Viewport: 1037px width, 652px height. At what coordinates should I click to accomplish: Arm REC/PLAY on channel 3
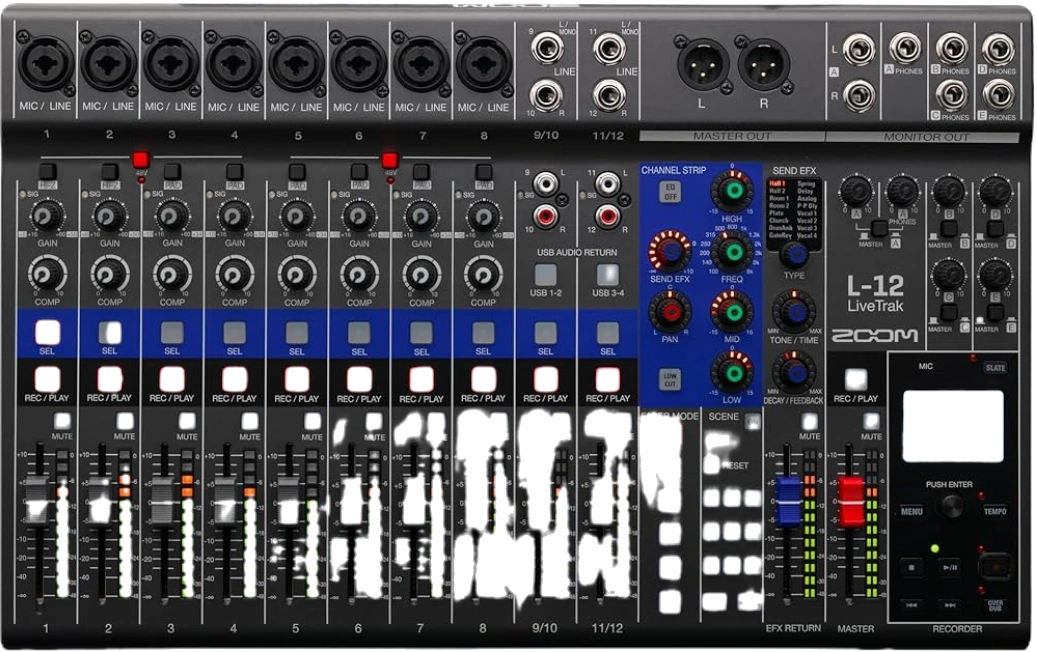pos(172,380)
